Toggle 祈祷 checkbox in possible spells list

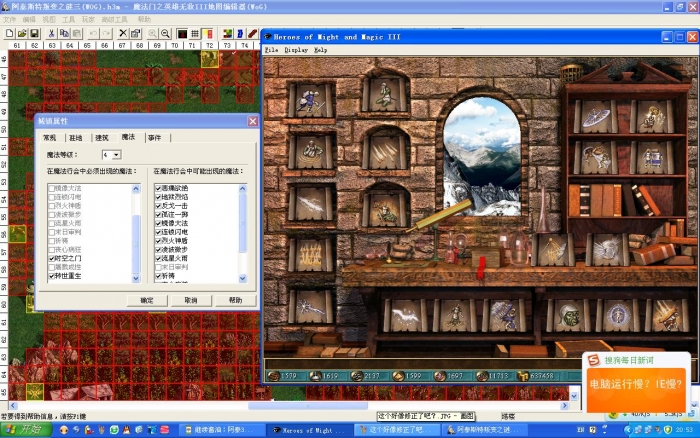click(x=158, y=276)
